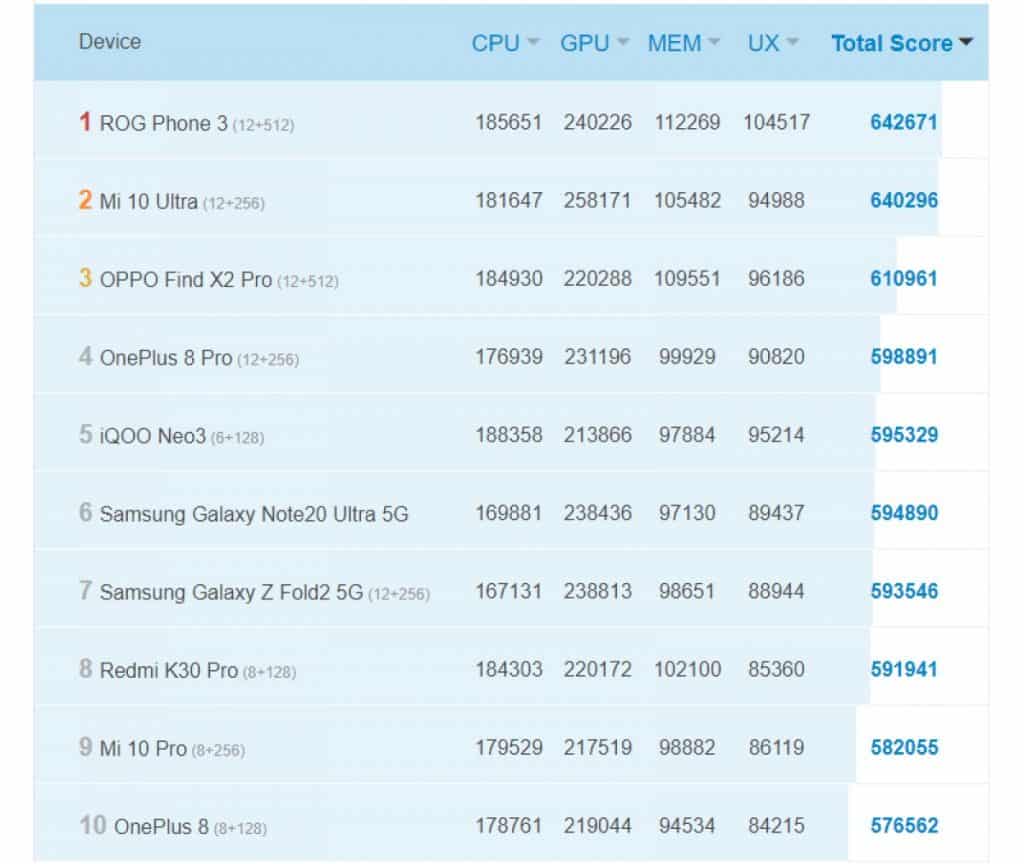This screenshot has width=1024, height=864.
Task: Click Mi 10 Ultra CPU score 181647
Action: click(509, 200)
